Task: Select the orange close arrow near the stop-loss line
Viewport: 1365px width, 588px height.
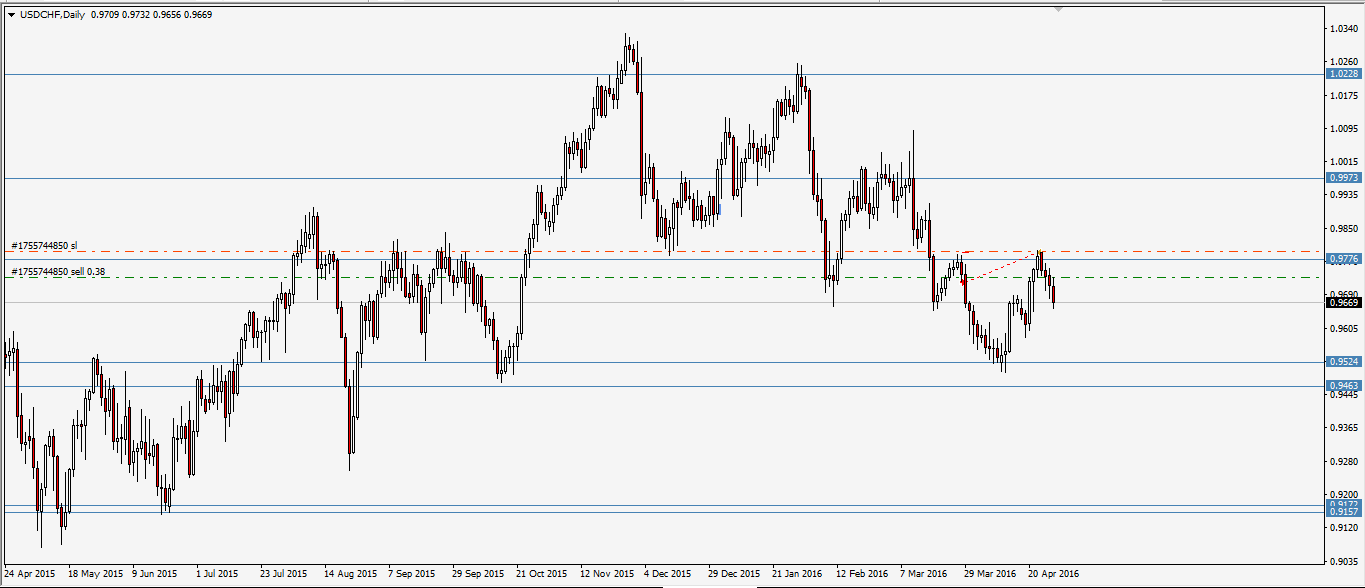Action: (1040, 251)
